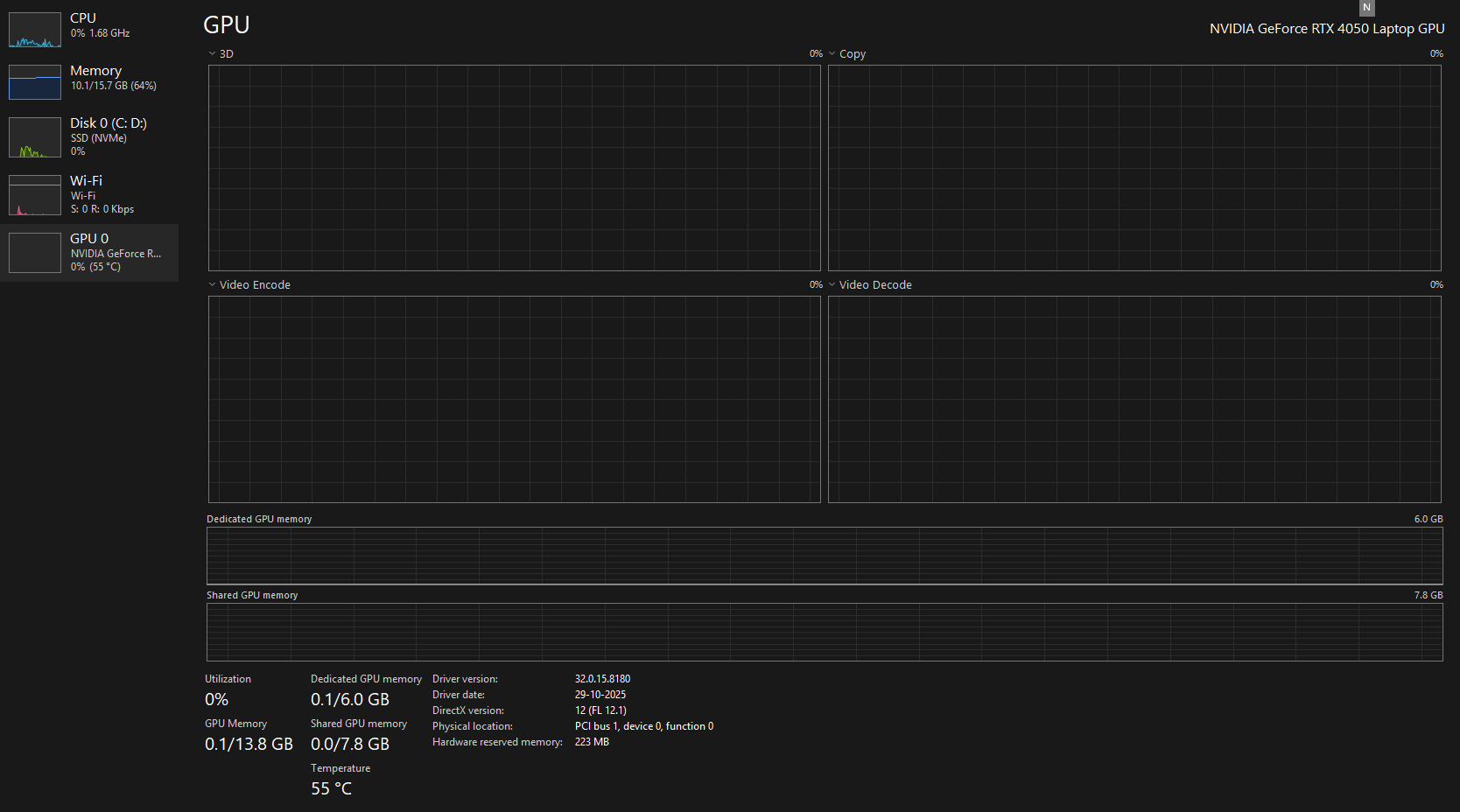Click inside the 3D utilization graph
1460x812 pixels.
coord(515,168)
